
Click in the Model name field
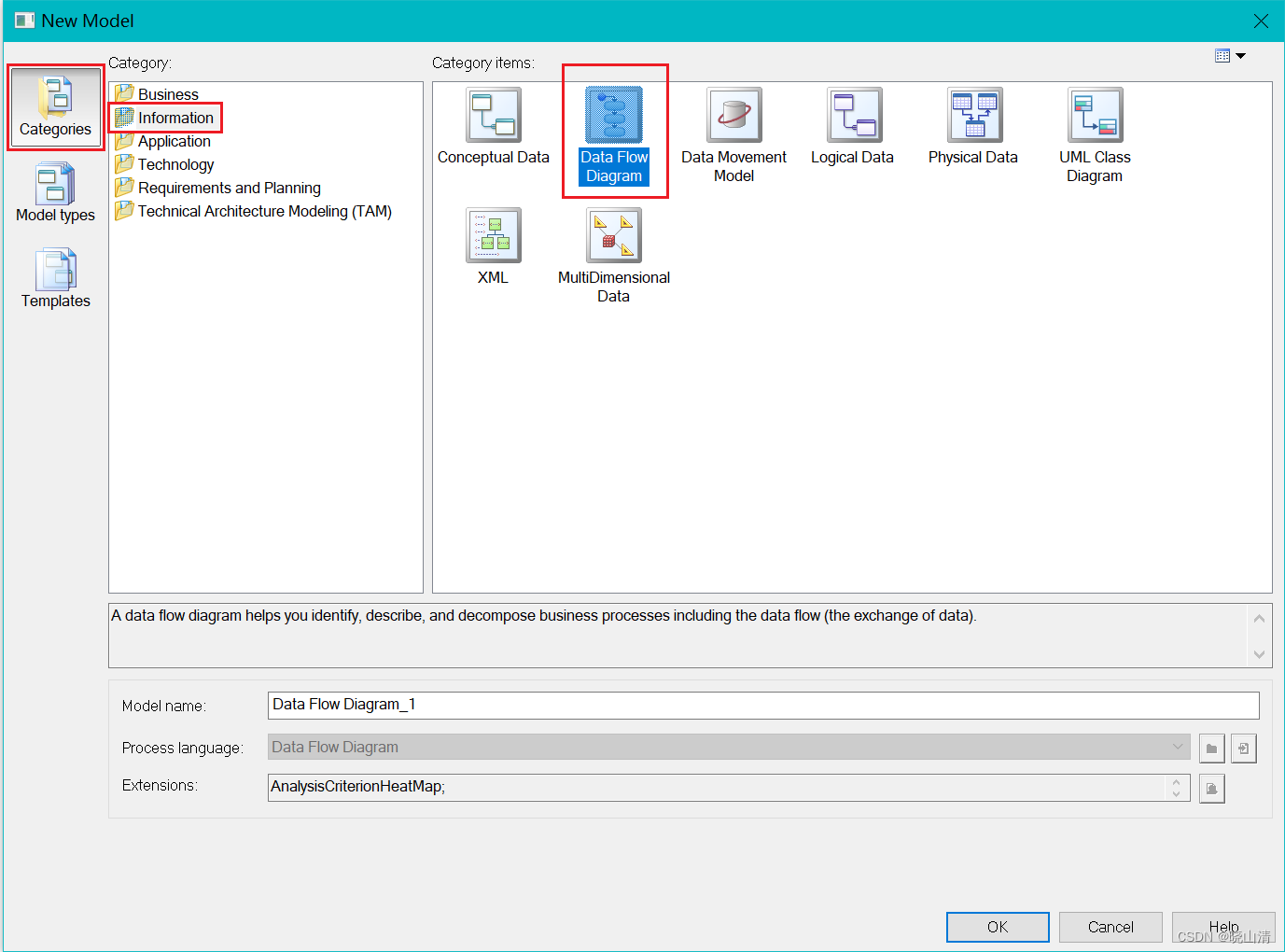pyautogui.click(x=653, y=705)
